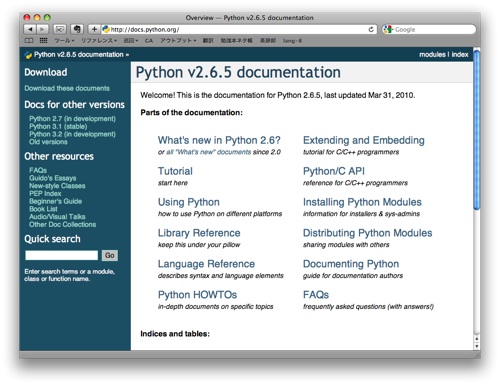
Task: Click the scrollbar up arrow
Action: click(477, 339)
